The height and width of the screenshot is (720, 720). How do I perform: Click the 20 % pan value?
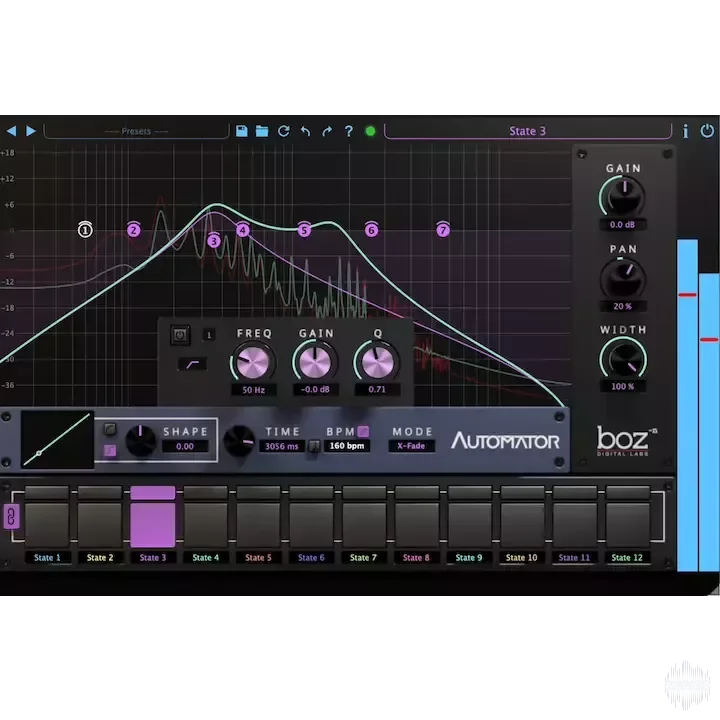tap(623, 306)
